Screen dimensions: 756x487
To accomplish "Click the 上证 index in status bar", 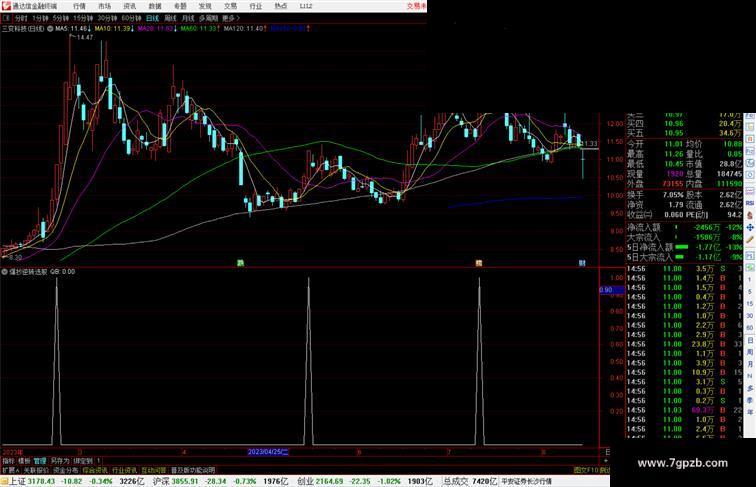I will pos(17,481).
